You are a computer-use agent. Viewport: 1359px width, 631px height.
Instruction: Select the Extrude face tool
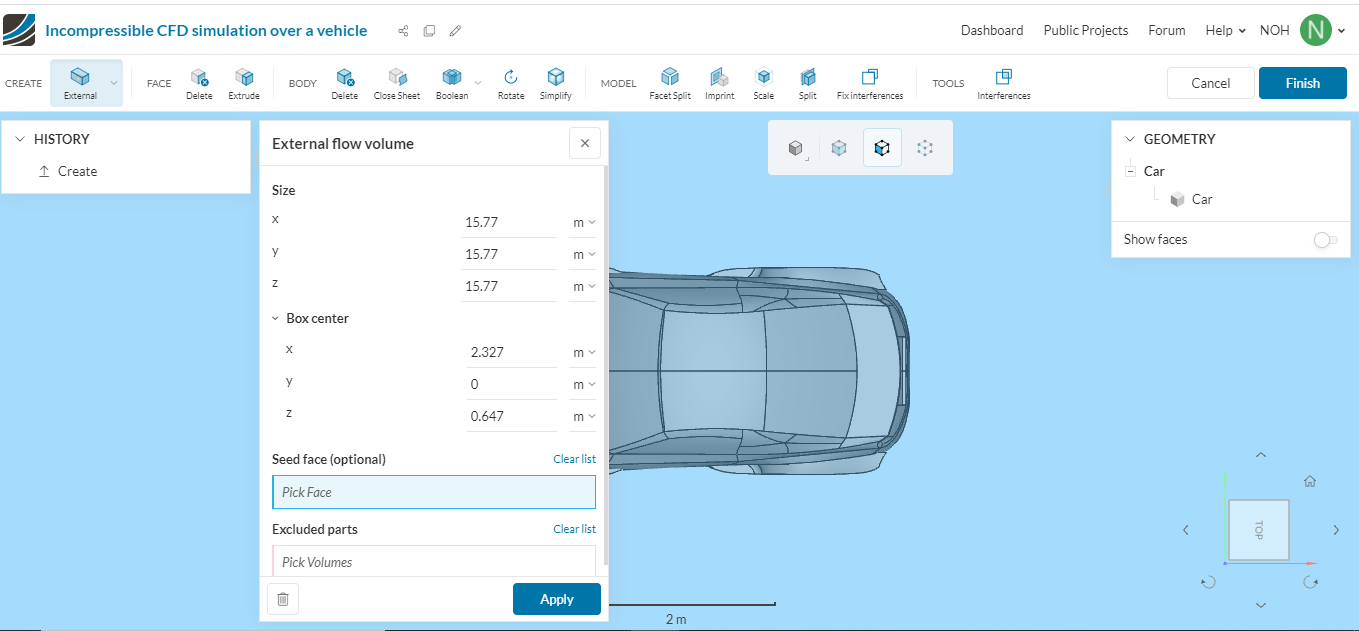tap(244, 82)
